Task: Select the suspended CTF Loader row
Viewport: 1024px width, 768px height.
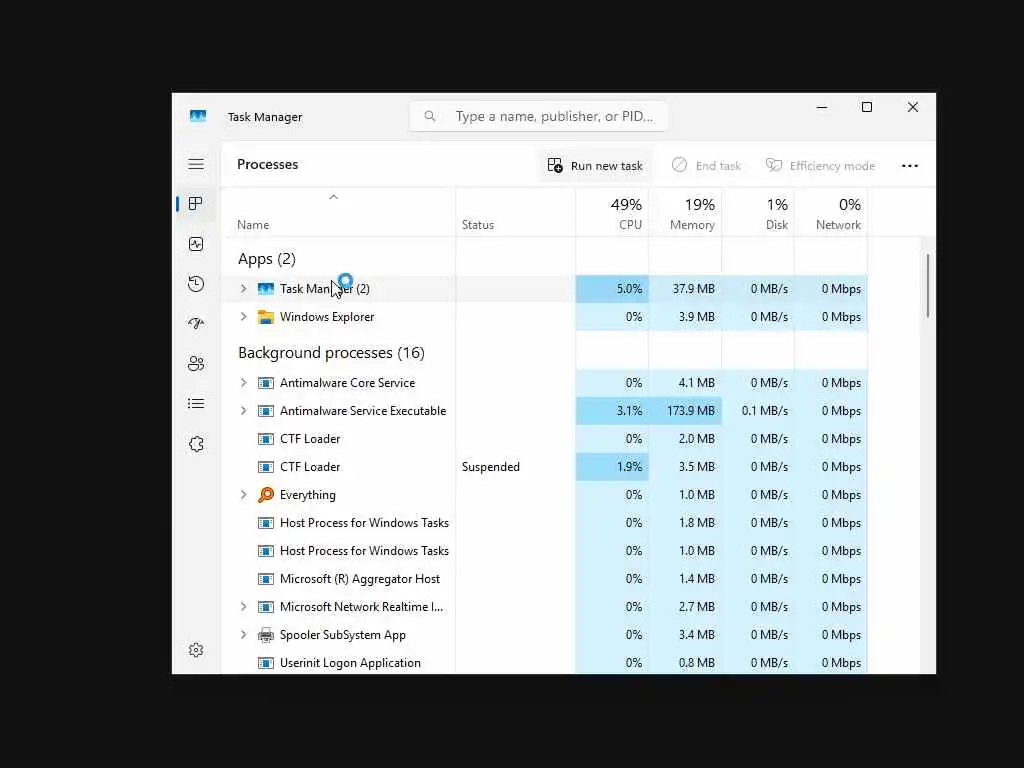Action: (545, 467)
